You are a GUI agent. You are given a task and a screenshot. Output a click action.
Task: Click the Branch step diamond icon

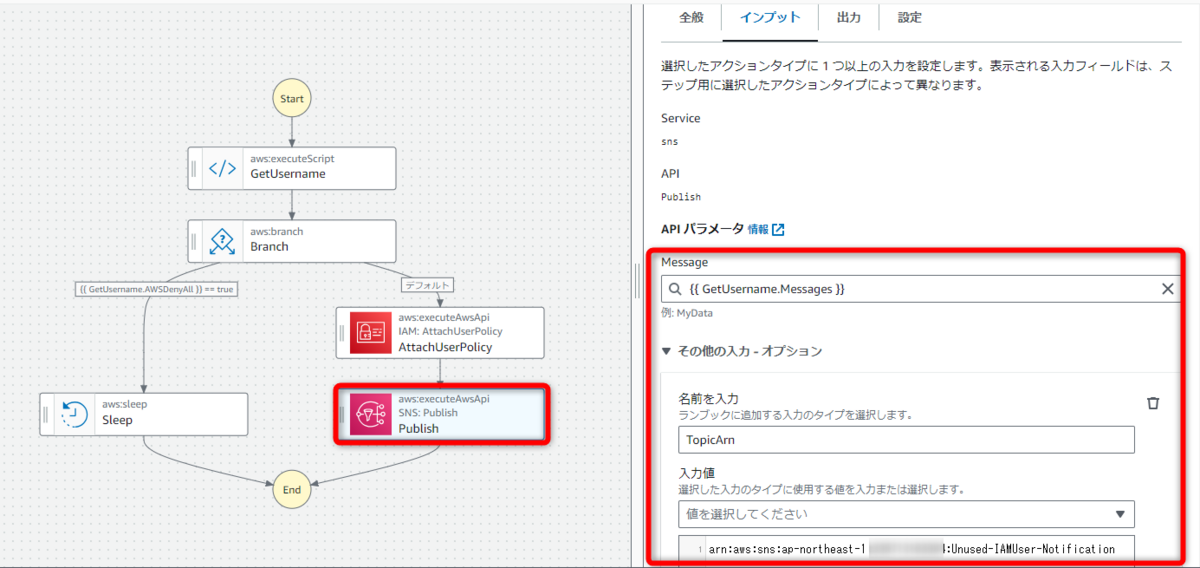[222, 241]
